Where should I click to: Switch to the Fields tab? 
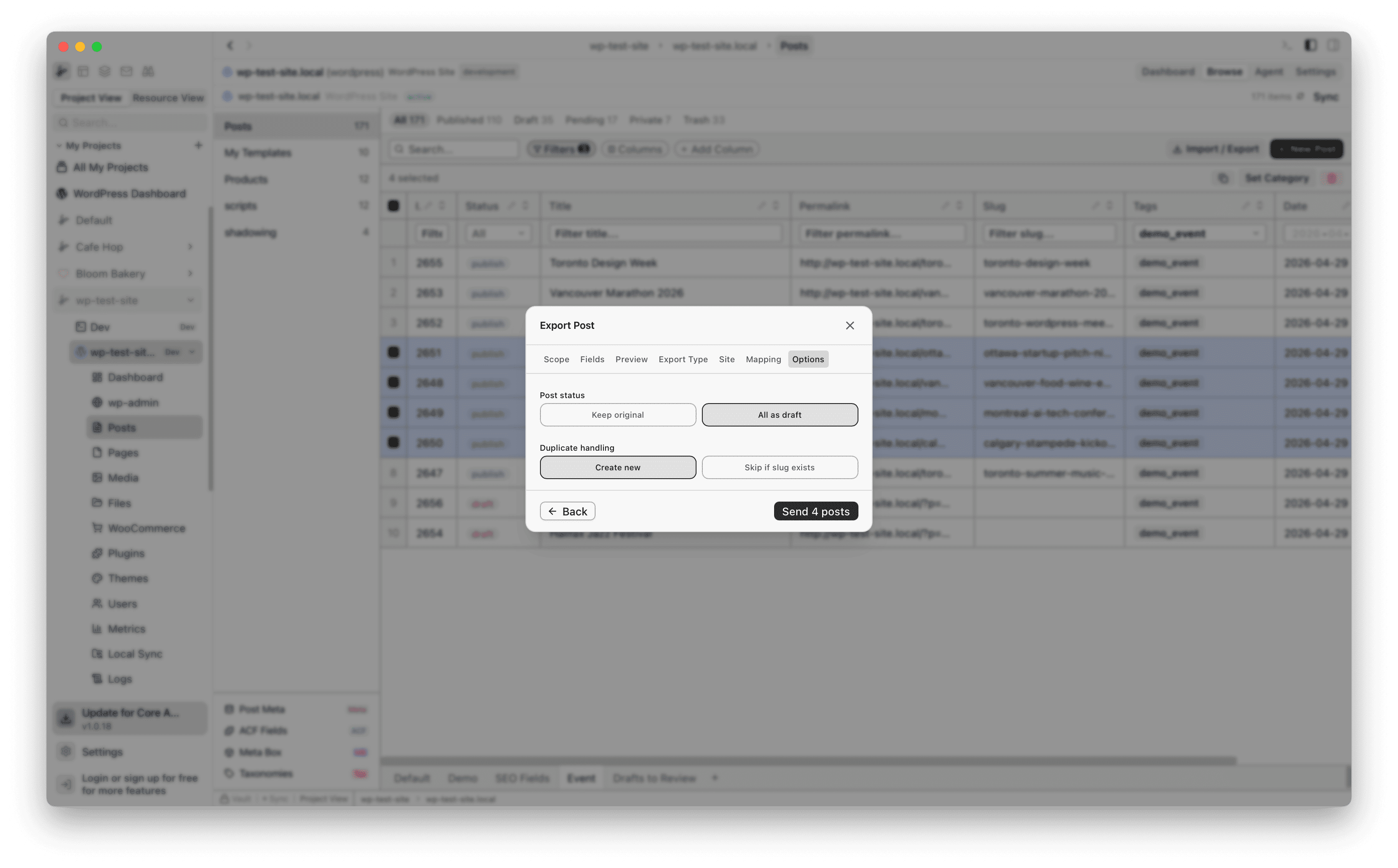click(592, 359)
